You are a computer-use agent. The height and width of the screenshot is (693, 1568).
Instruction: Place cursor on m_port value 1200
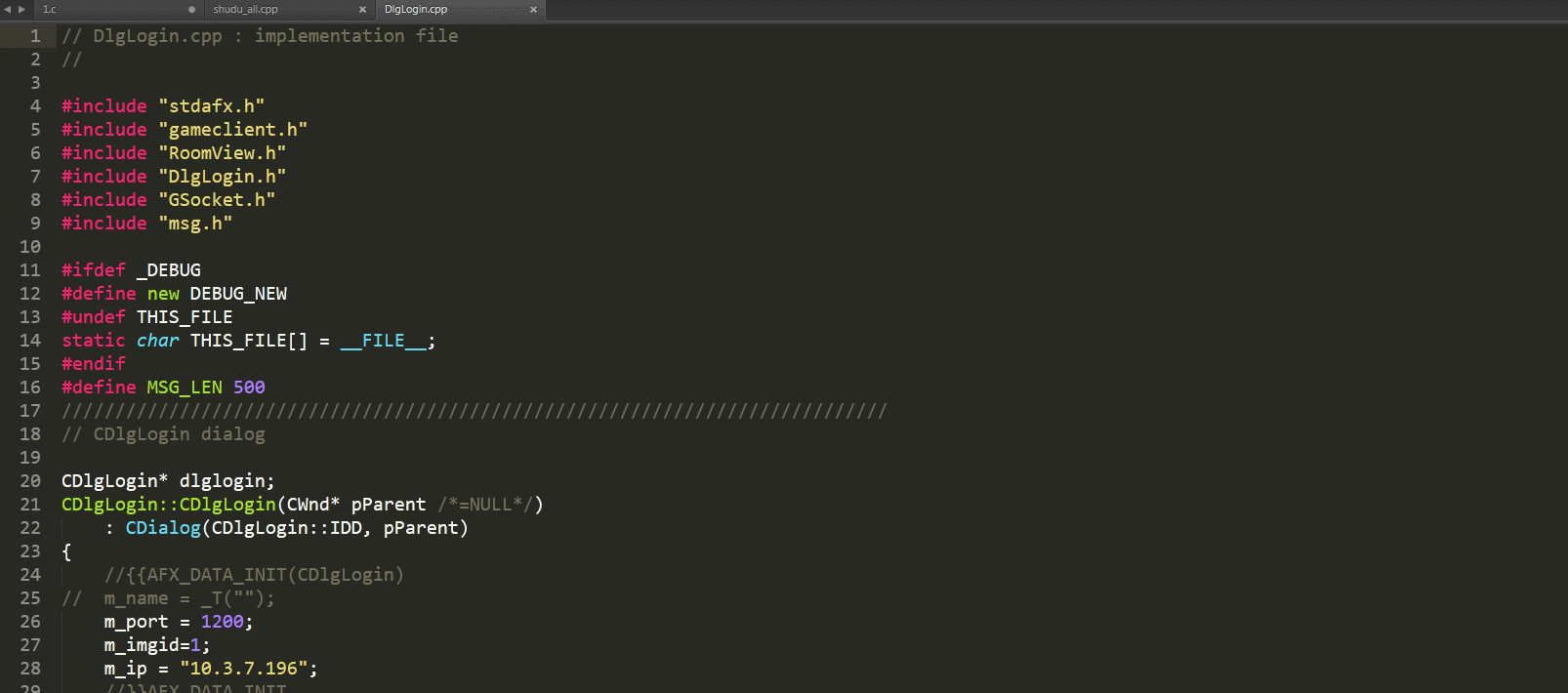[223, 622]
